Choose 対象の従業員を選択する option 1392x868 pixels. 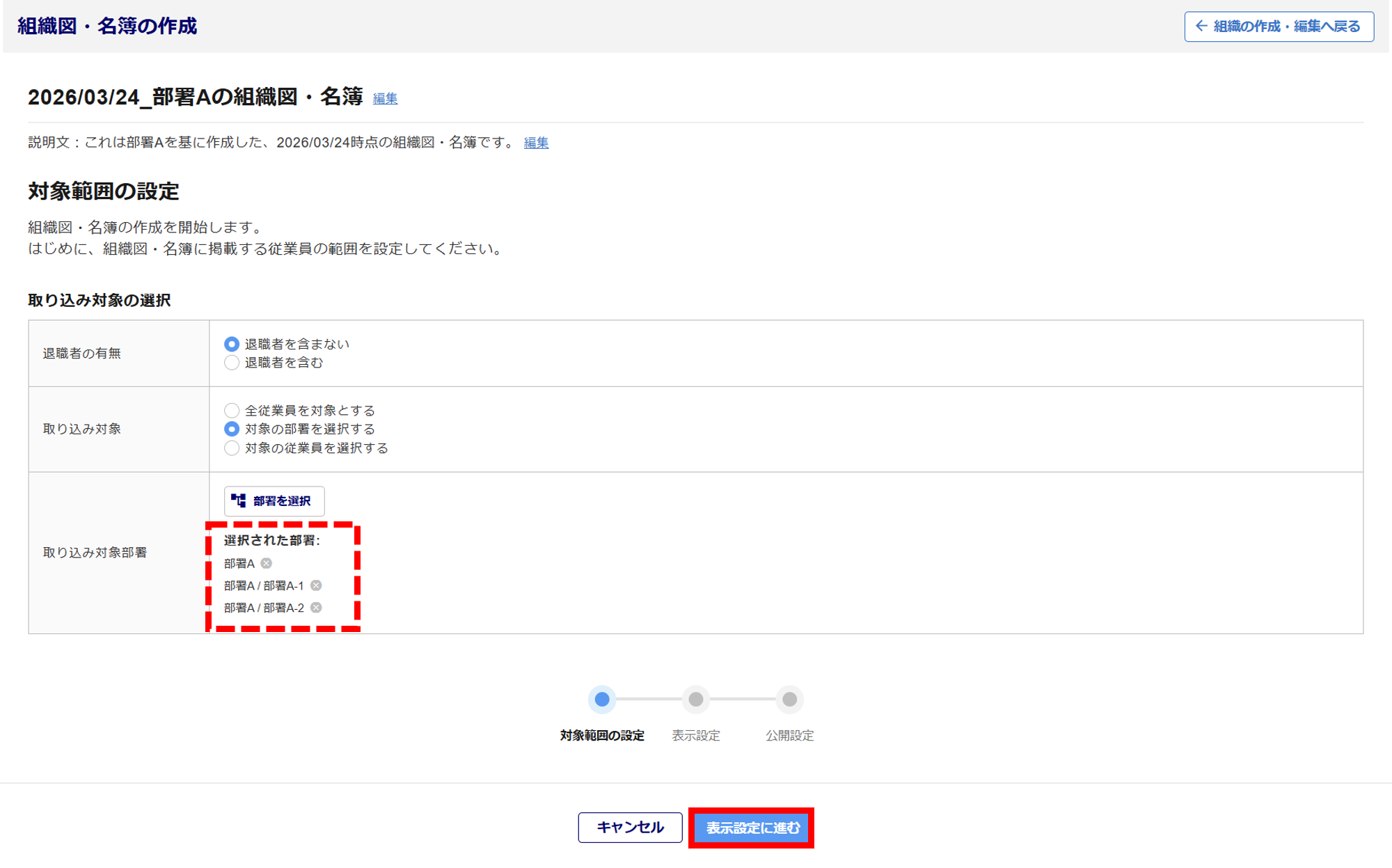pyautogui.click(x=232, y=448)
